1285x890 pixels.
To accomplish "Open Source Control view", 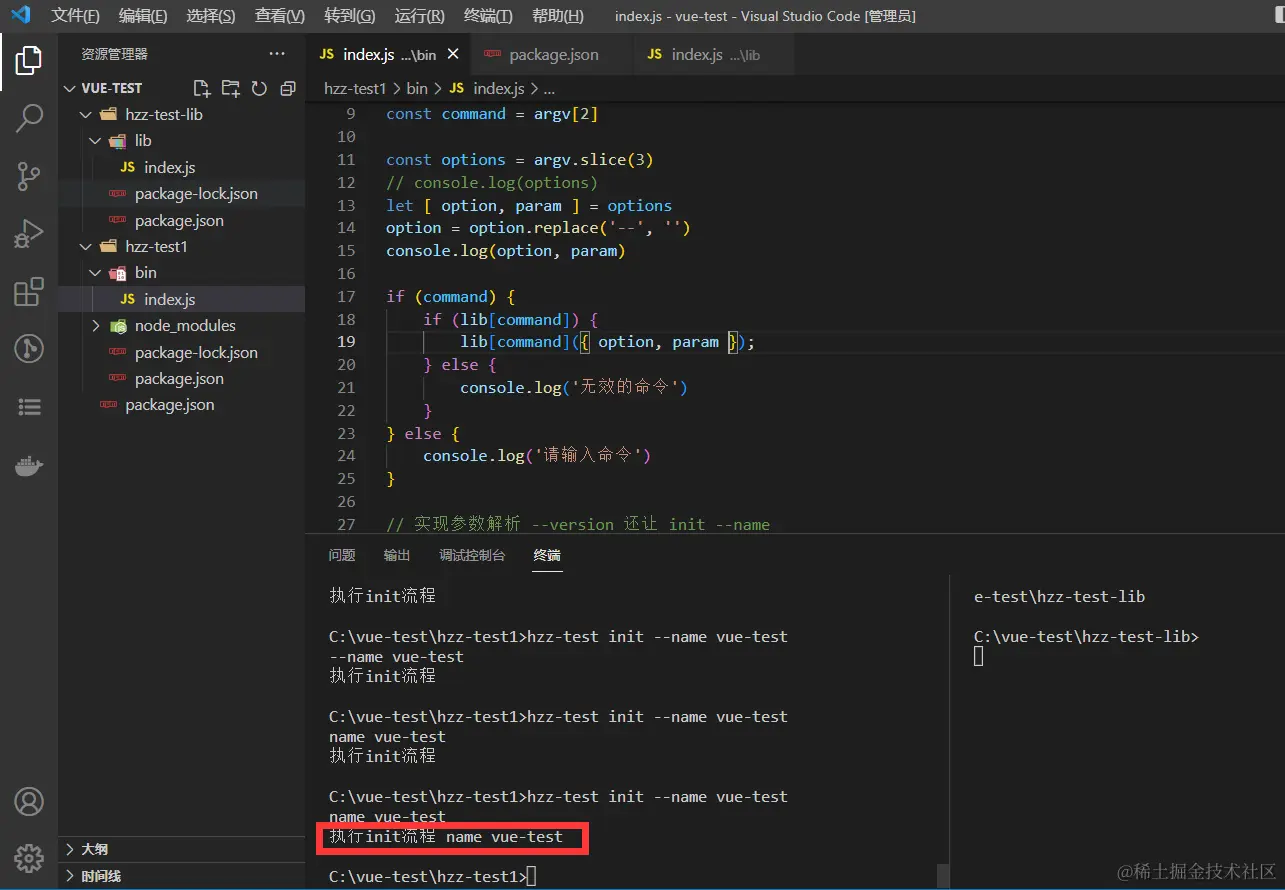I will tap(29, 176).
